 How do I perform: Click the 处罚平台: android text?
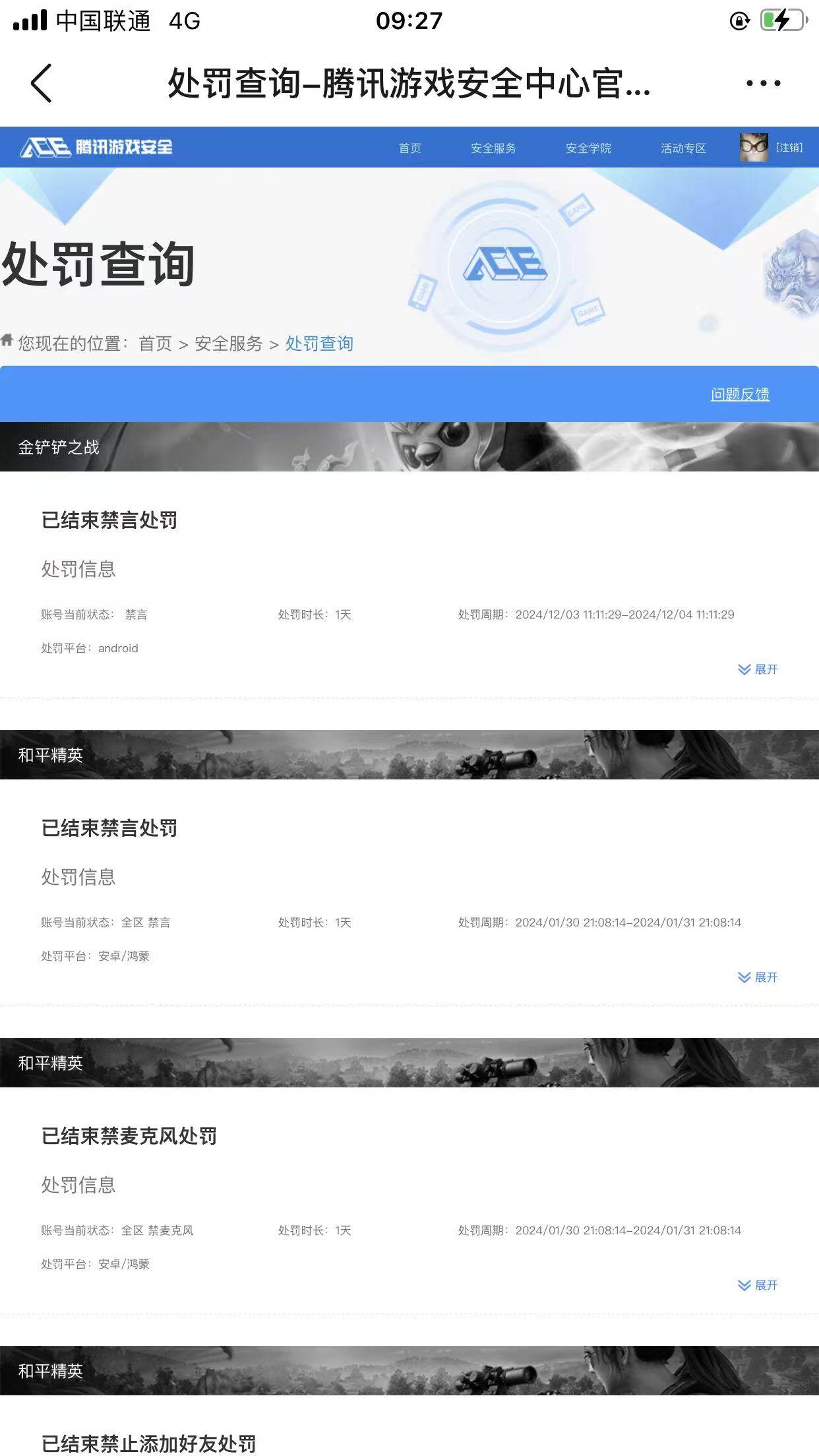coord(90,648)
